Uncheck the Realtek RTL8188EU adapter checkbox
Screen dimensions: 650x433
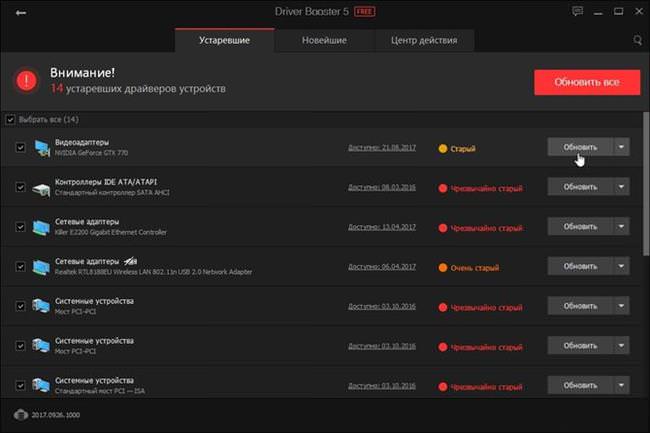coord(20,266)
